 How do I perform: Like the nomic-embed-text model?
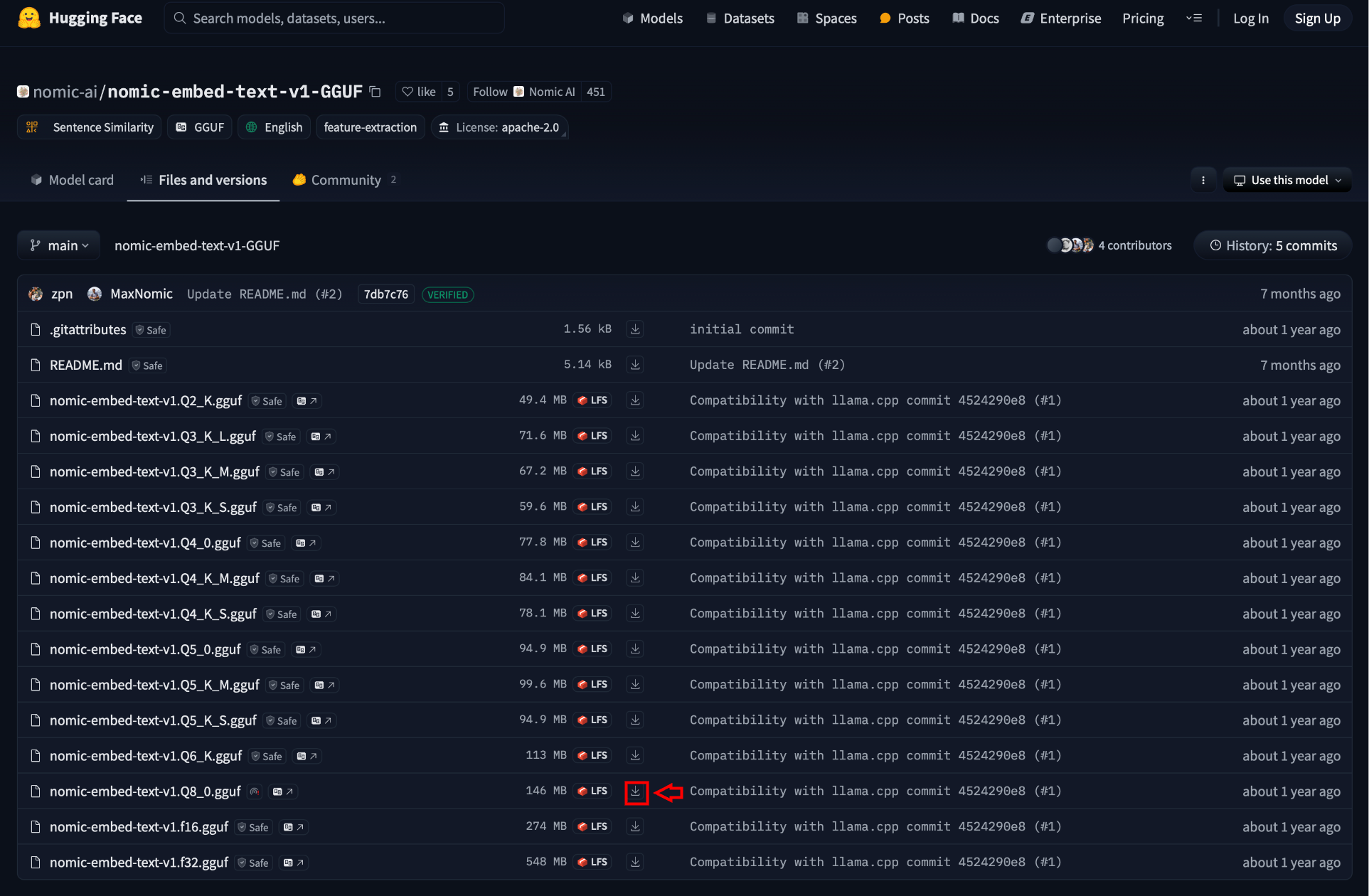[419, 92]
